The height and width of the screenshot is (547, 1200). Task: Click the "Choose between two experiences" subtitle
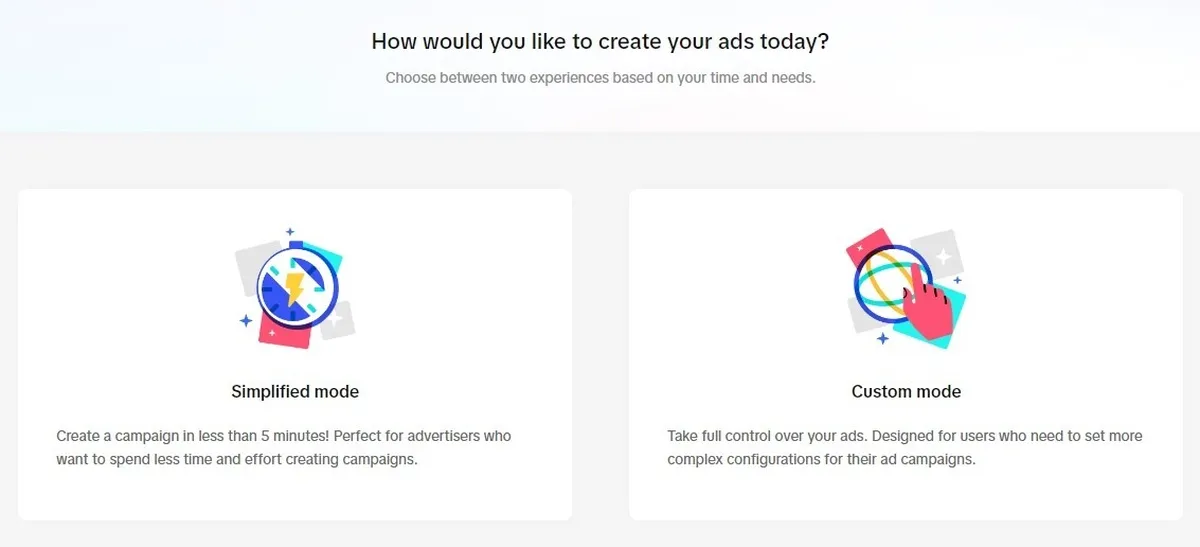(x=600, y=77)
